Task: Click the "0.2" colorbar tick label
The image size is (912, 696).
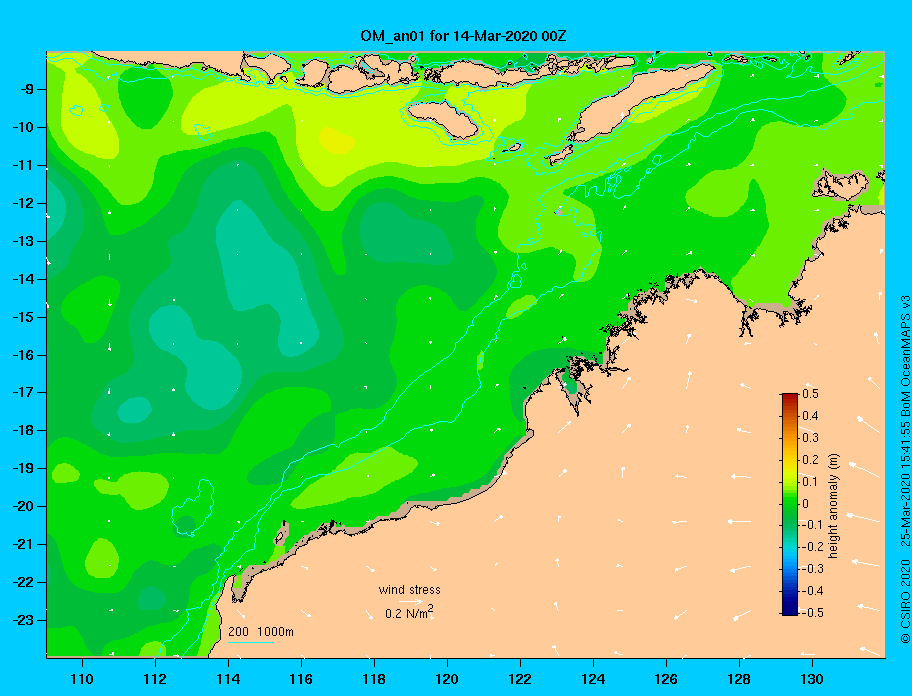Action: pos(810,459)
